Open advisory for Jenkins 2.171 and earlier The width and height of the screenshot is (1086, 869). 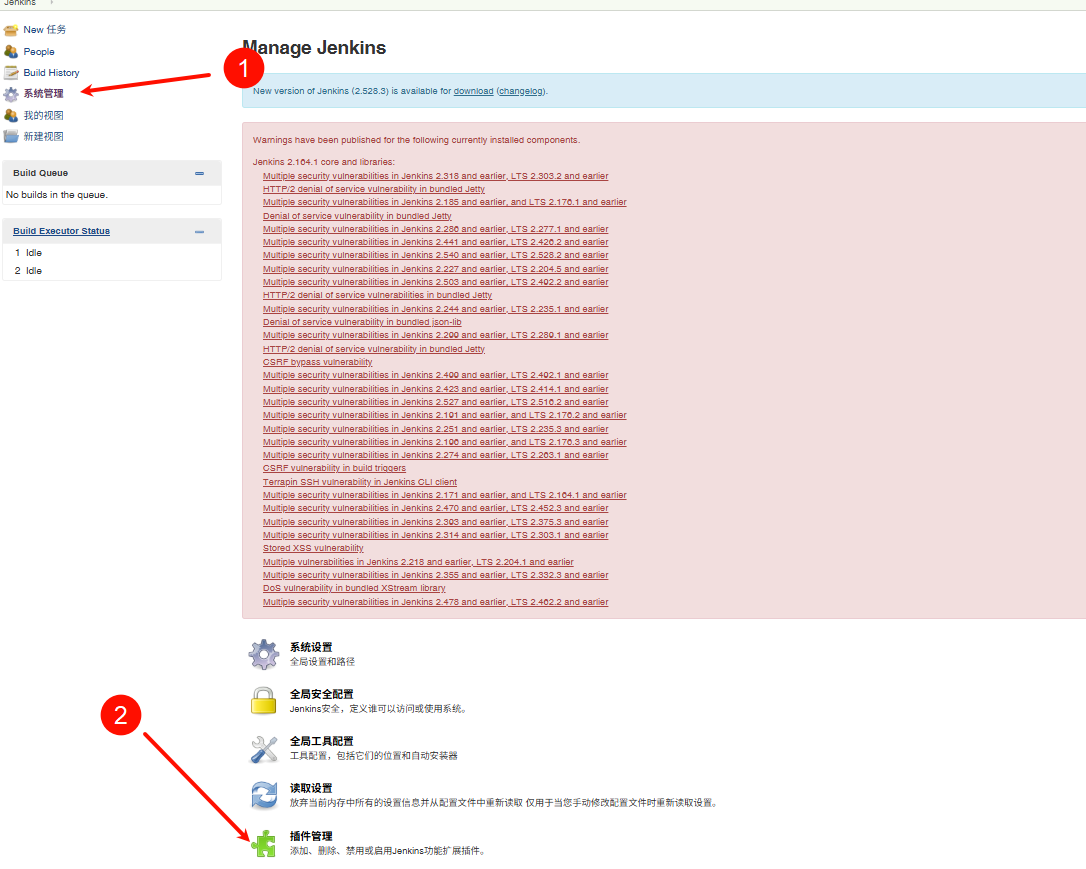[444, 496]
